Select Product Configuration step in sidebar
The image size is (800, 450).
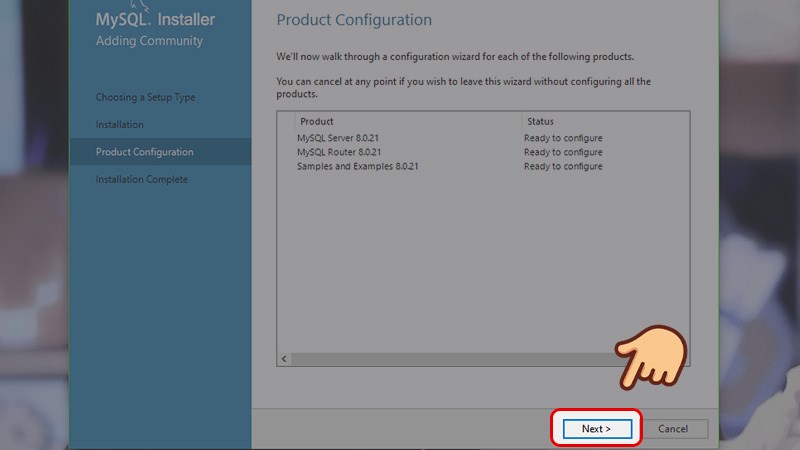pos(145,152)
